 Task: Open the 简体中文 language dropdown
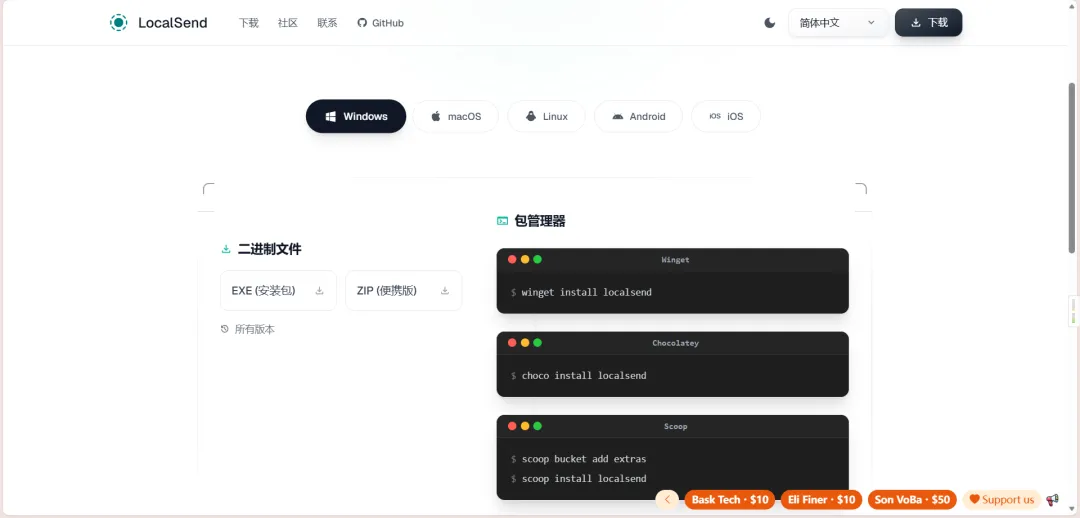[838, 23]
